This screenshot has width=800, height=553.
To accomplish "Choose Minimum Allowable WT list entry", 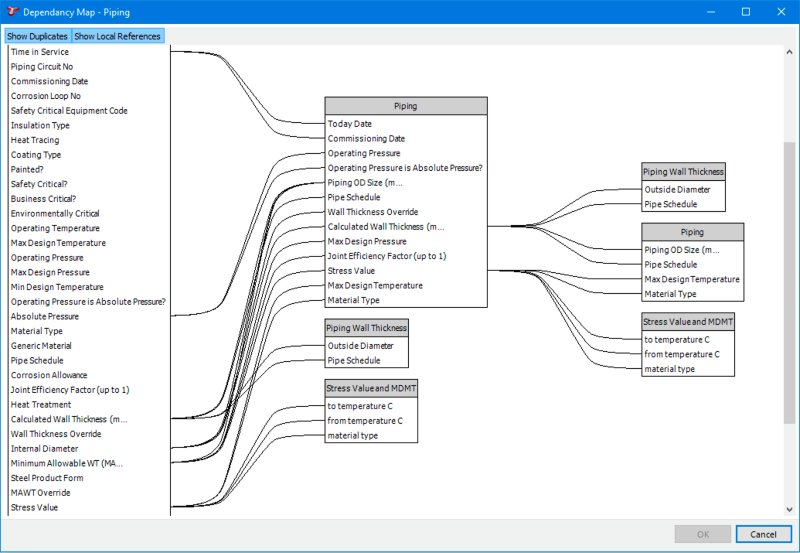I will [x=66, y=463].
